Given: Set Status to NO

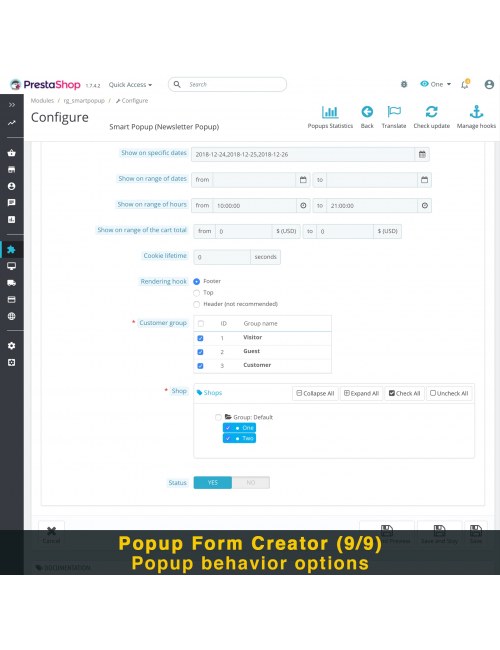Looking at the screenshot, I should tap(251, 483).
